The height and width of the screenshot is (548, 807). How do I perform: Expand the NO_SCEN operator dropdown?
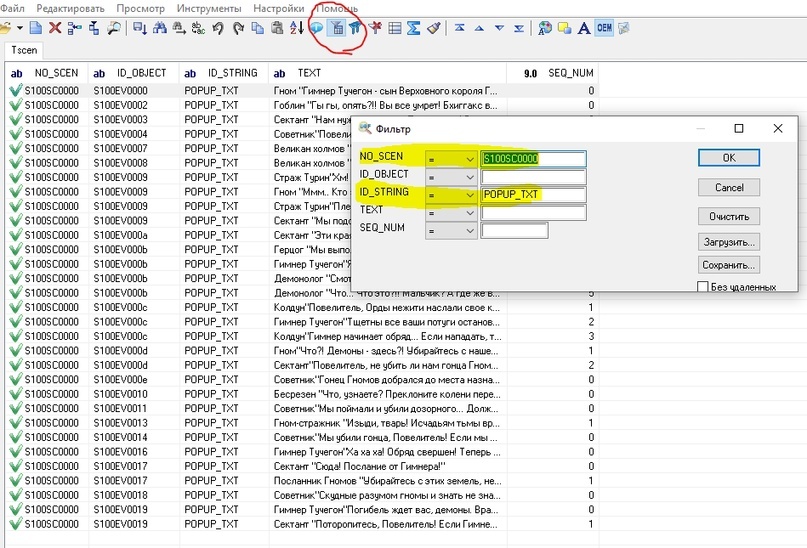pyautogui.click(x=469, y=158)
